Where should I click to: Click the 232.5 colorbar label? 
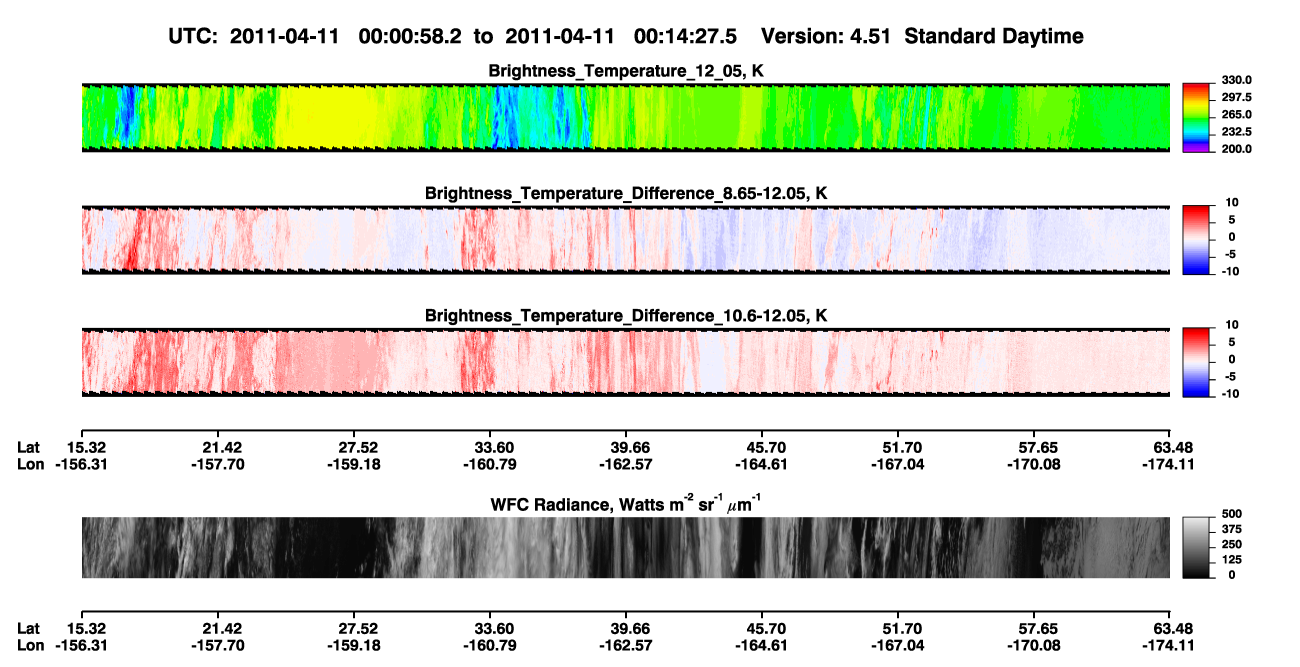coord(1236,131)
